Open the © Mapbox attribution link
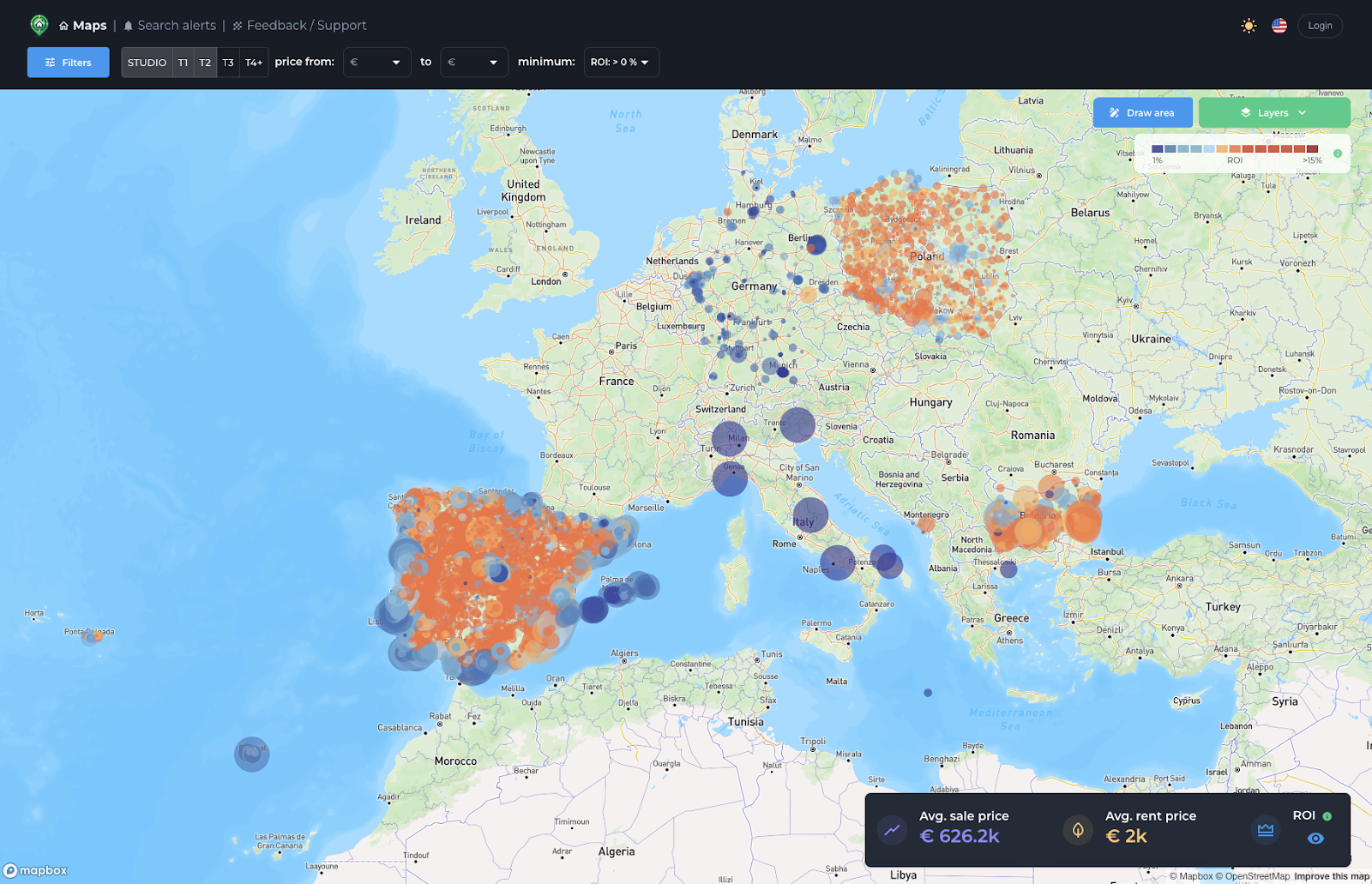Image resolution: width=1372 pixels, height=884 pixels. [x=1191, y=876]
